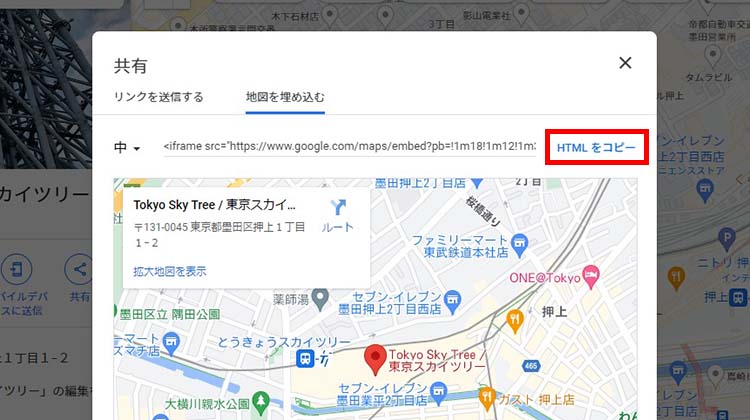Send to mobile device icon in background
This screenshot has width=750, height=420.
pyautogui.click(x=17, y=269)
